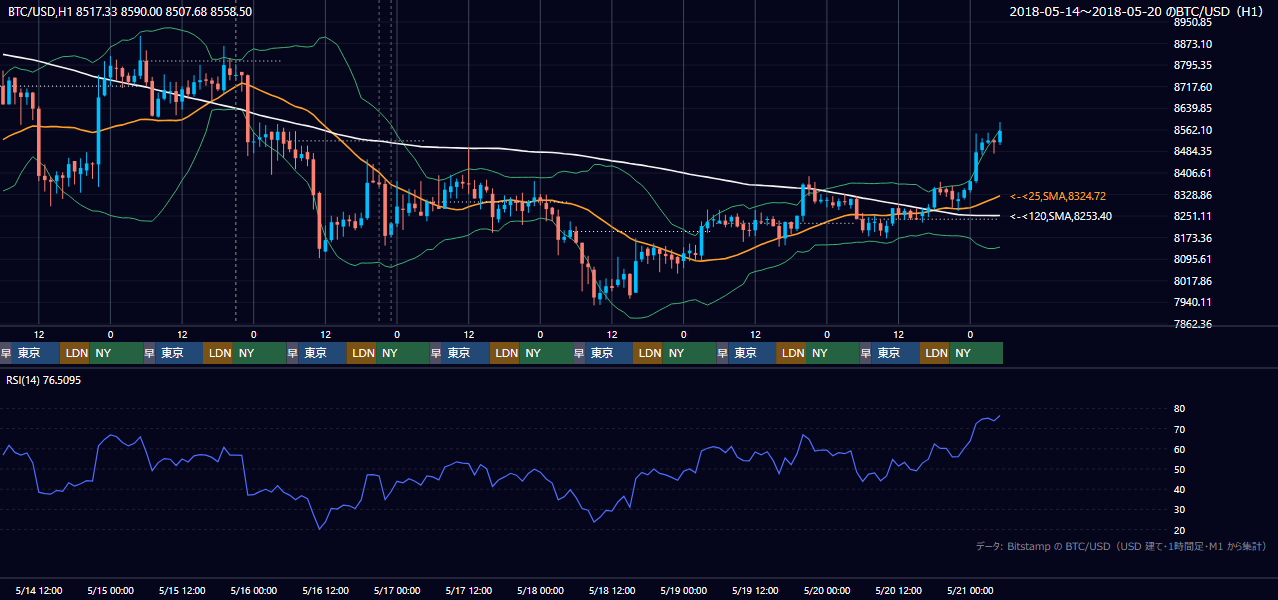Click price axis label 8717.60
The image size is (1278, 600).
click(1193, 87)
